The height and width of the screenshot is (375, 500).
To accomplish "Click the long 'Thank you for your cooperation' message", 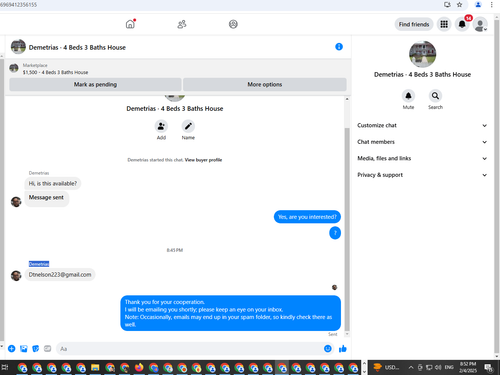I will click(x=230, y=313).
